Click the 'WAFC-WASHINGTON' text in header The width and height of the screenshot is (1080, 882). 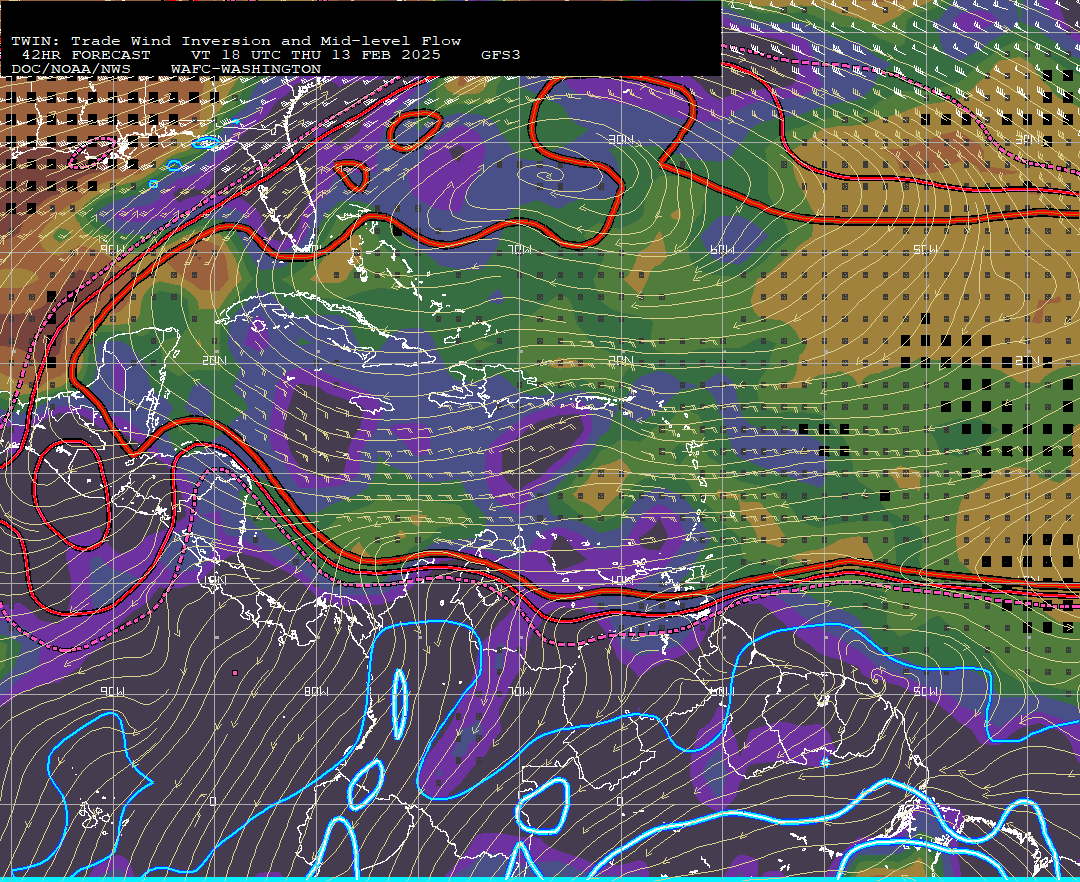click(246, 70)
